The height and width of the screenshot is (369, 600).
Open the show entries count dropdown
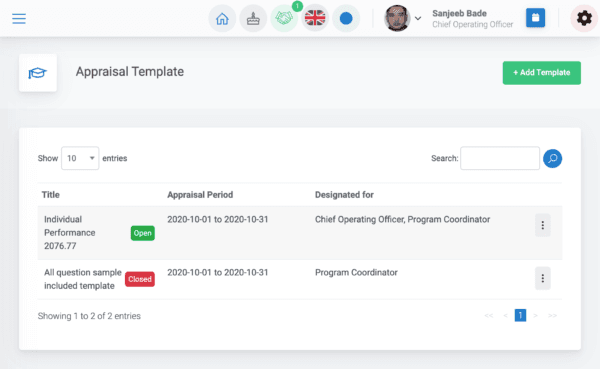(x=80, y=158)
